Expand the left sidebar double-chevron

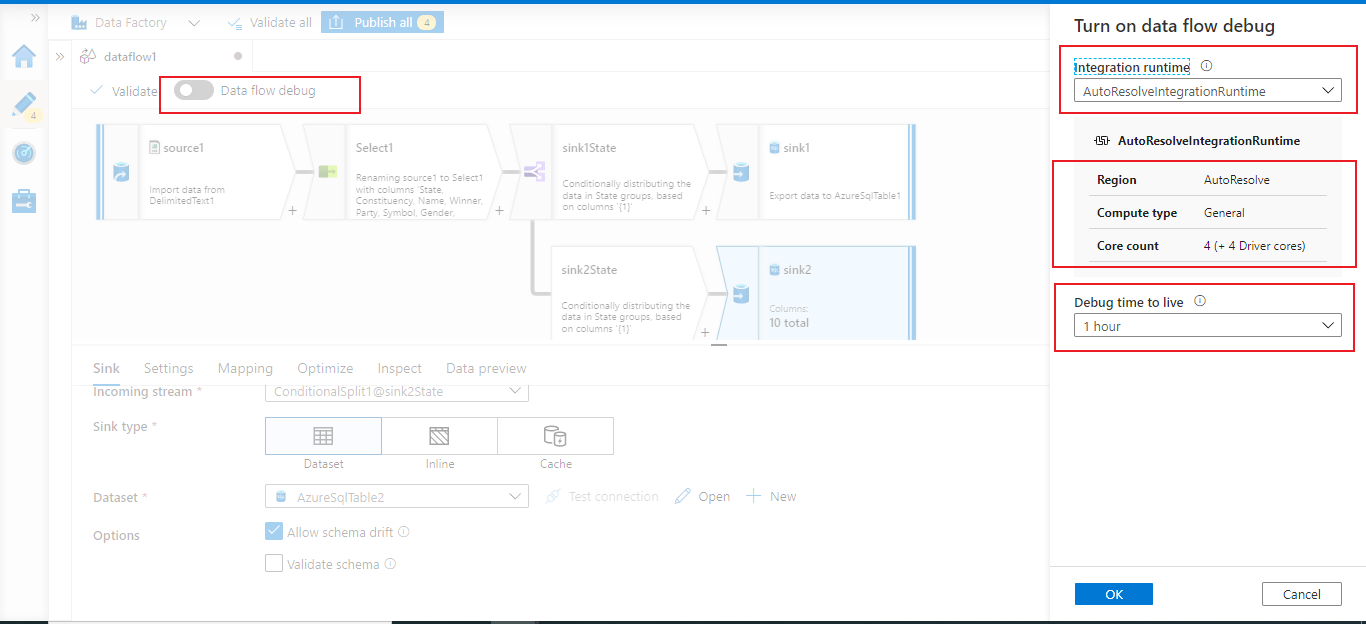tap(36, 18)
